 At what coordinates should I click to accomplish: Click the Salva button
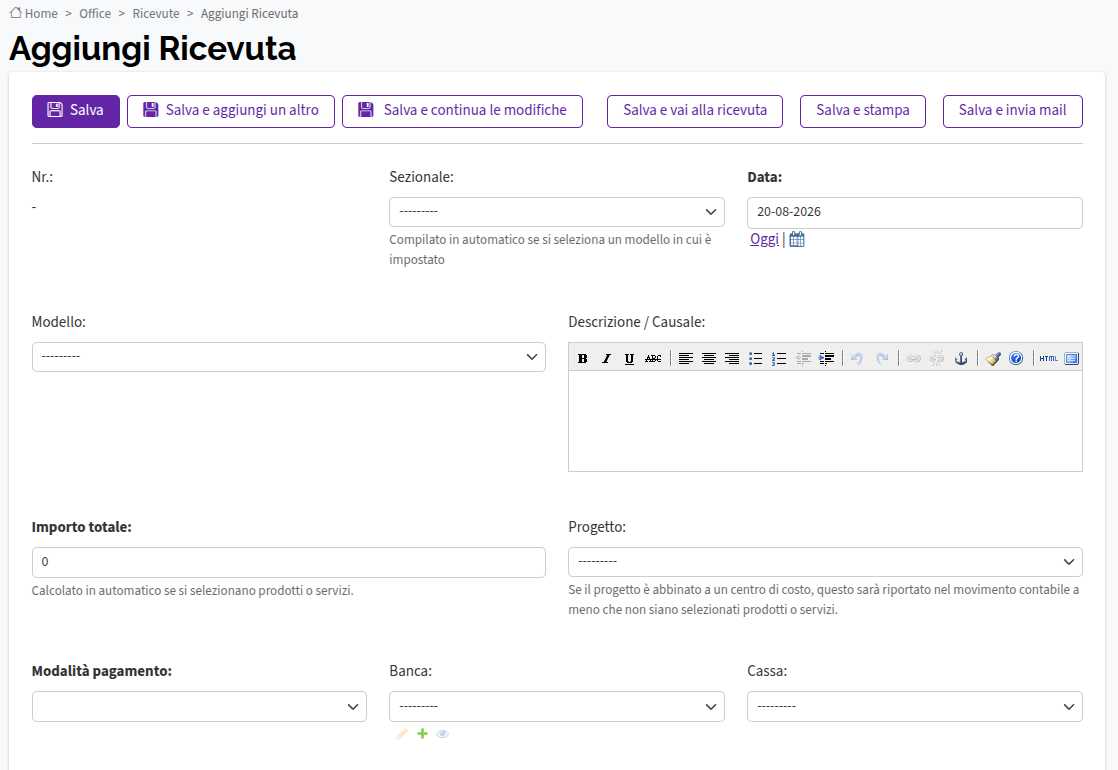point(76,111)
